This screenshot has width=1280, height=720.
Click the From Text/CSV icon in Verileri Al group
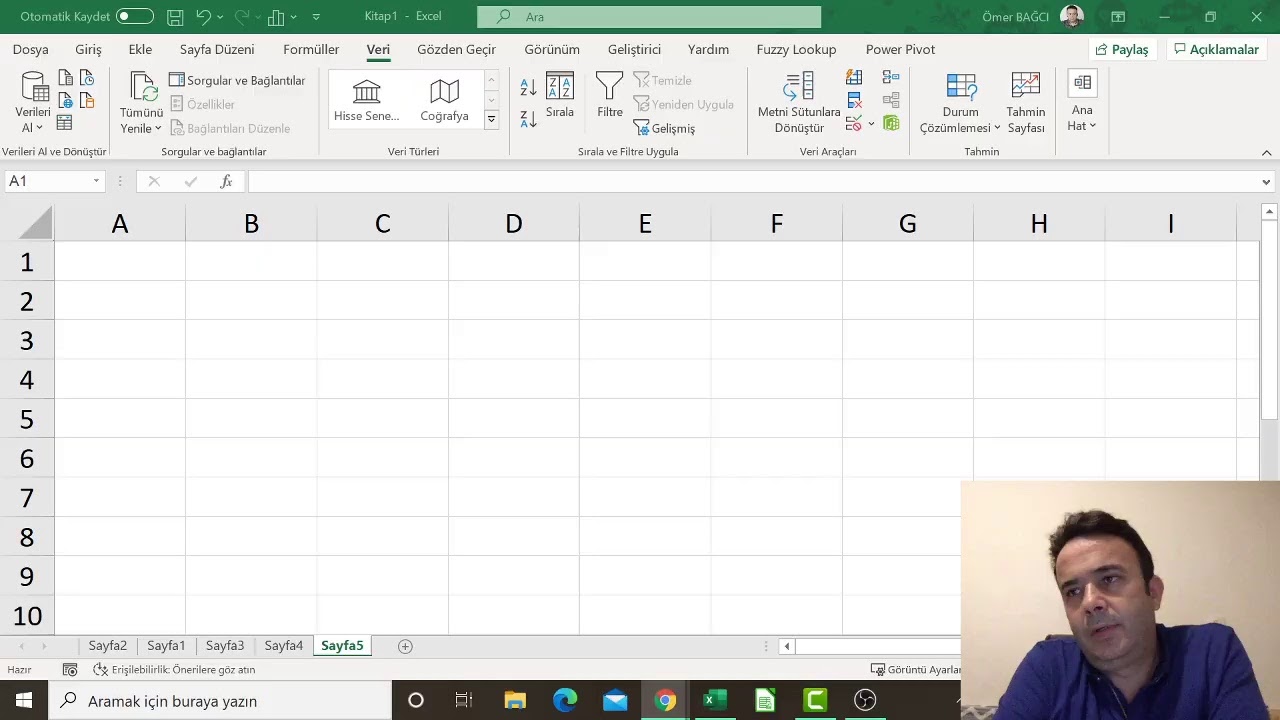(x=66, y=78)
